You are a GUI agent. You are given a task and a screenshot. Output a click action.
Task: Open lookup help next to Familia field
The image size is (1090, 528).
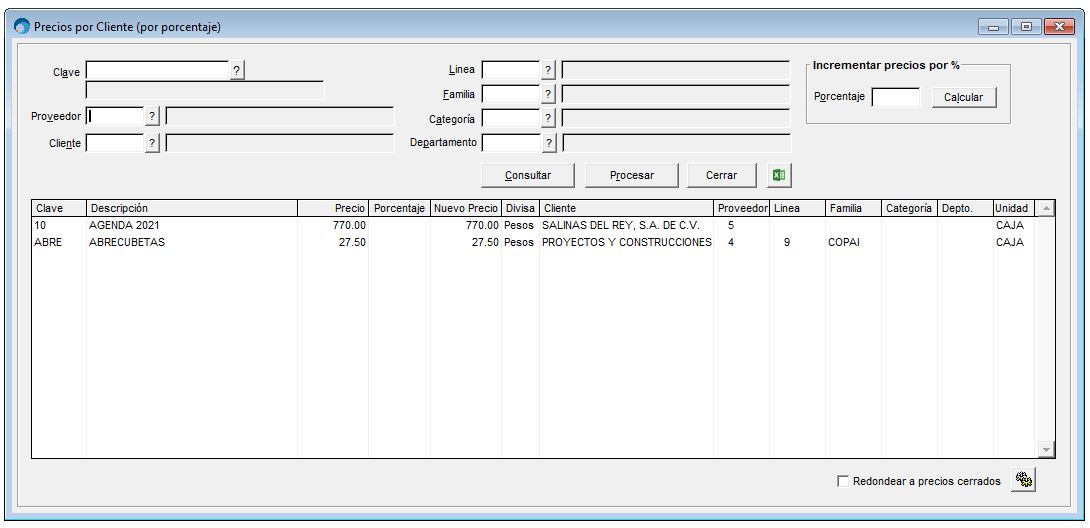click(x=548, y=94)
